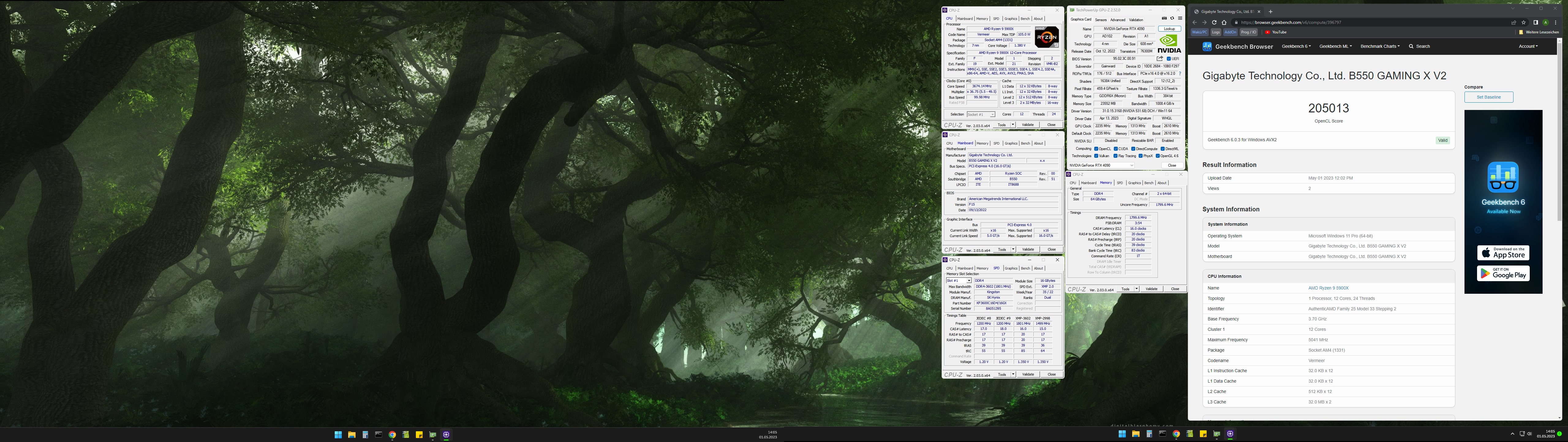Click Close button in GPU-Z
The height and width of the screenshot is (442, 1568).
pos(1172,165)
